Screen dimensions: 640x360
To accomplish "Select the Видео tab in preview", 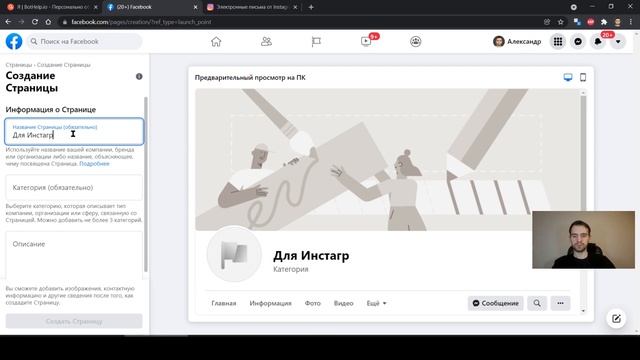I will [343, 303].
